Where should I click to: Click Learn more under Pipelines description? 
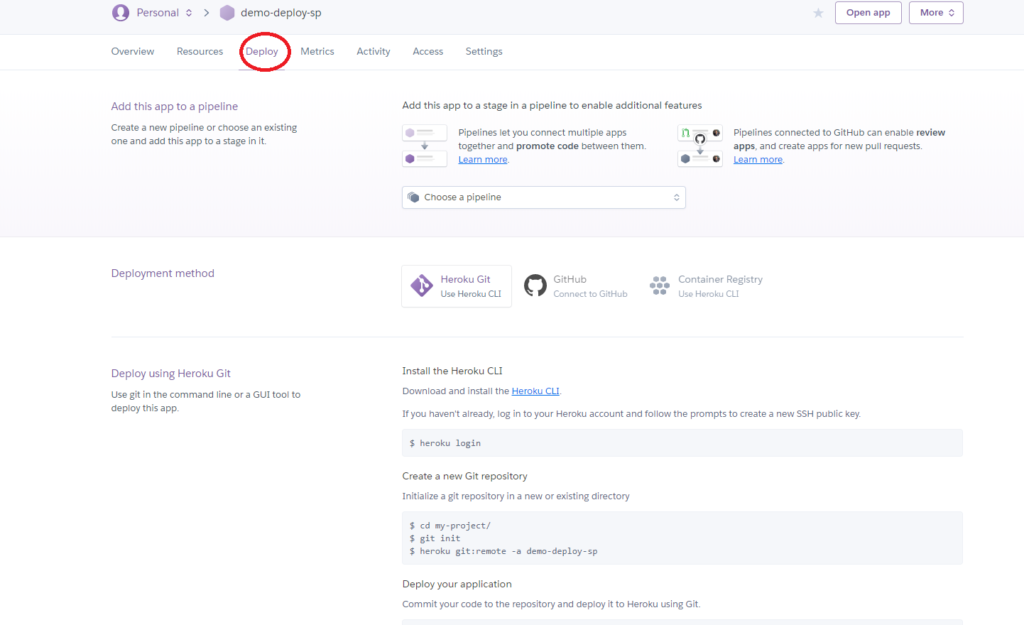(483, 159)
